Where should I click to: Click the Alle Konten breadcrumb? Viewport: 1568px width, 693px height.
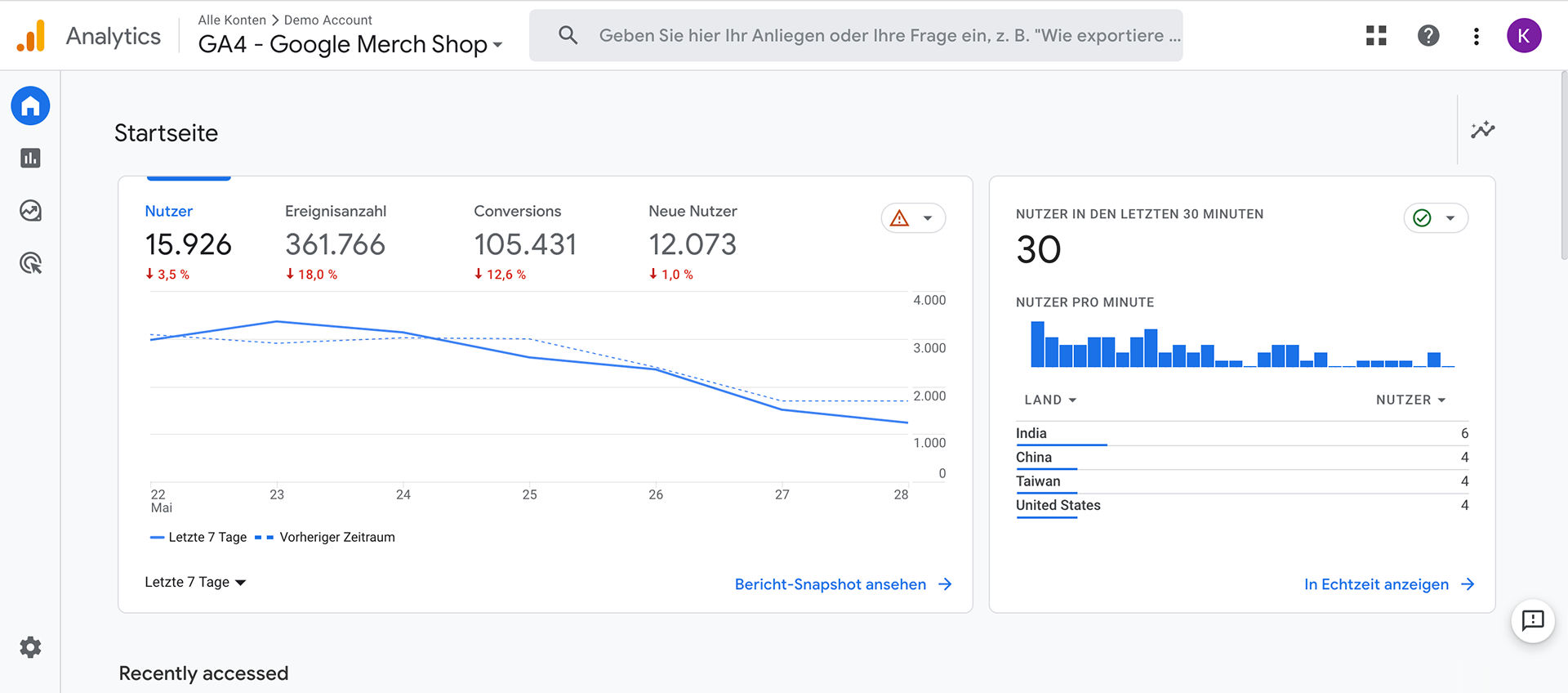click(x=232, y=20)
